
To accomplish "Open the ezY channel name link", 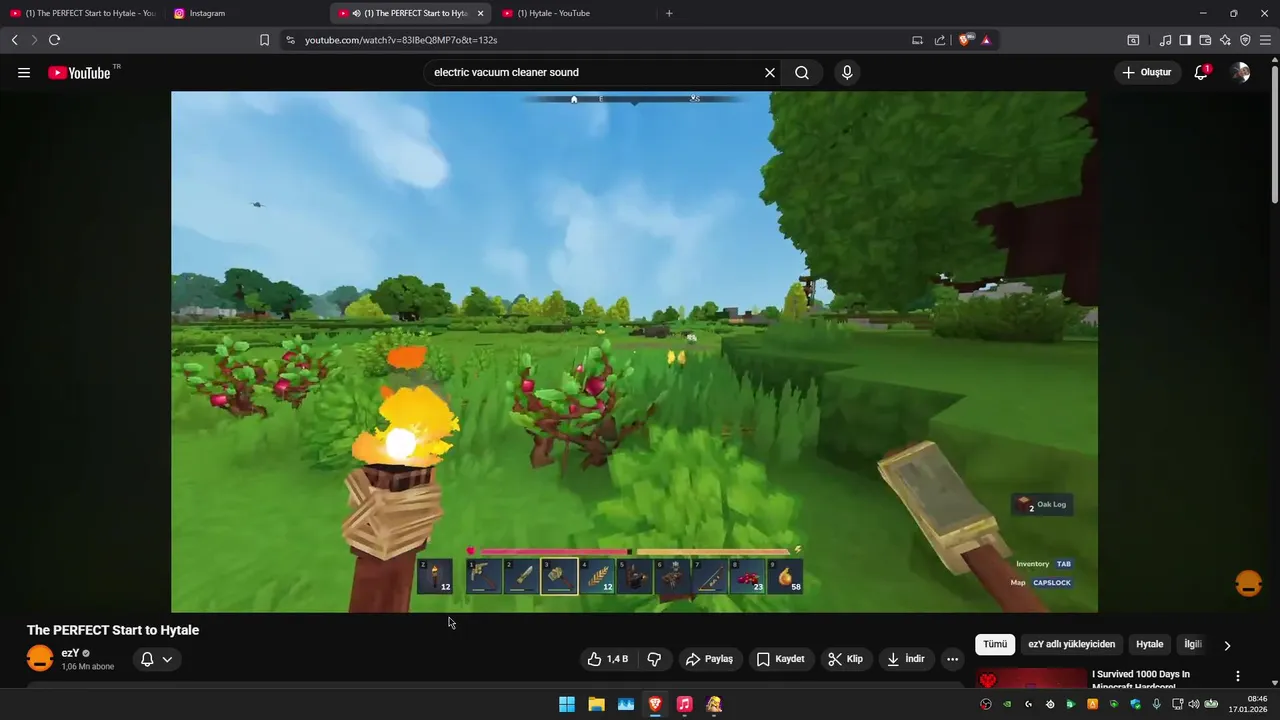I will pos(70,653).
